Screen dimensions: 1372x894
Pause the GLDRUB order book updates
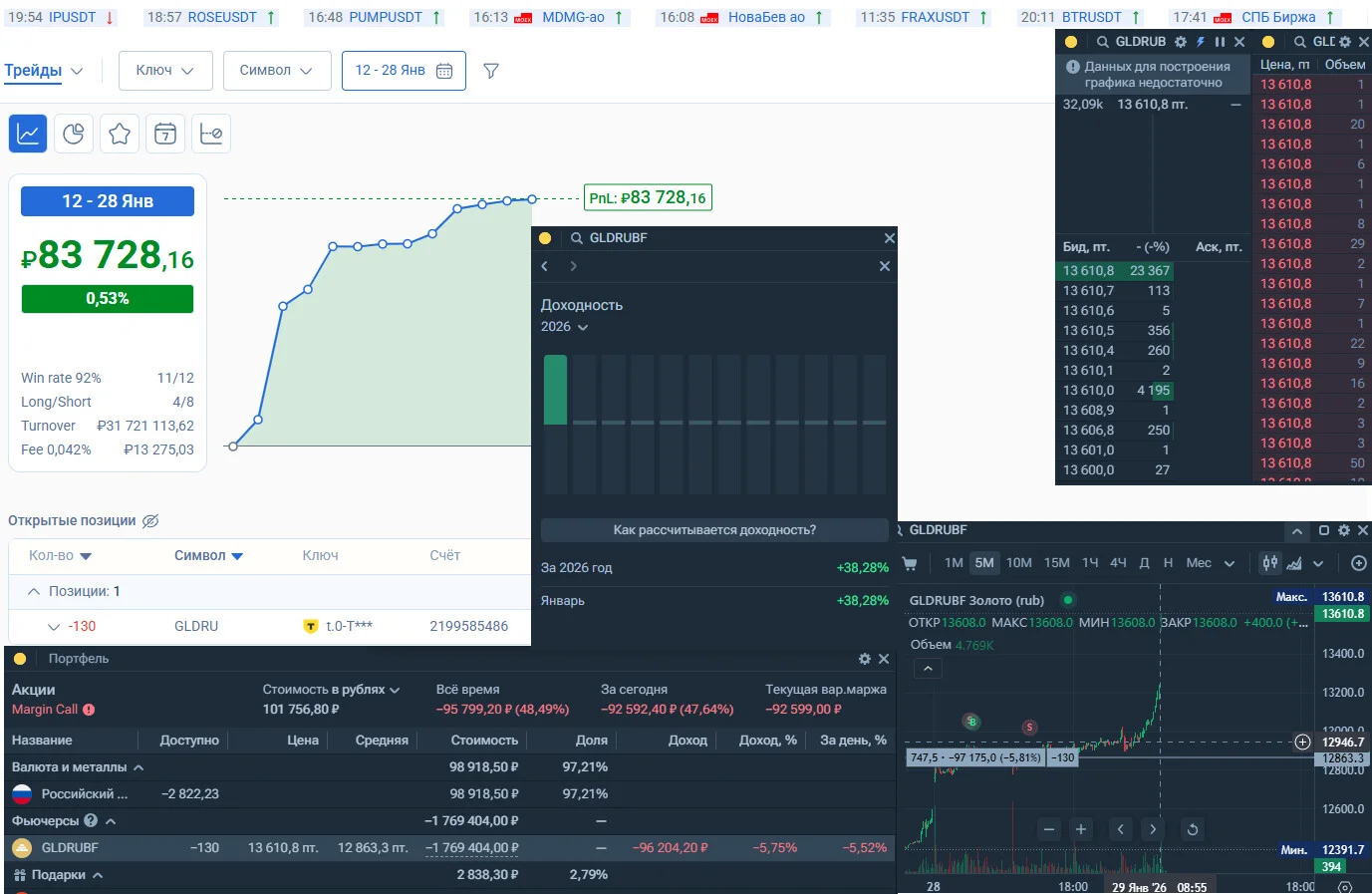[x=1220, y=42]
